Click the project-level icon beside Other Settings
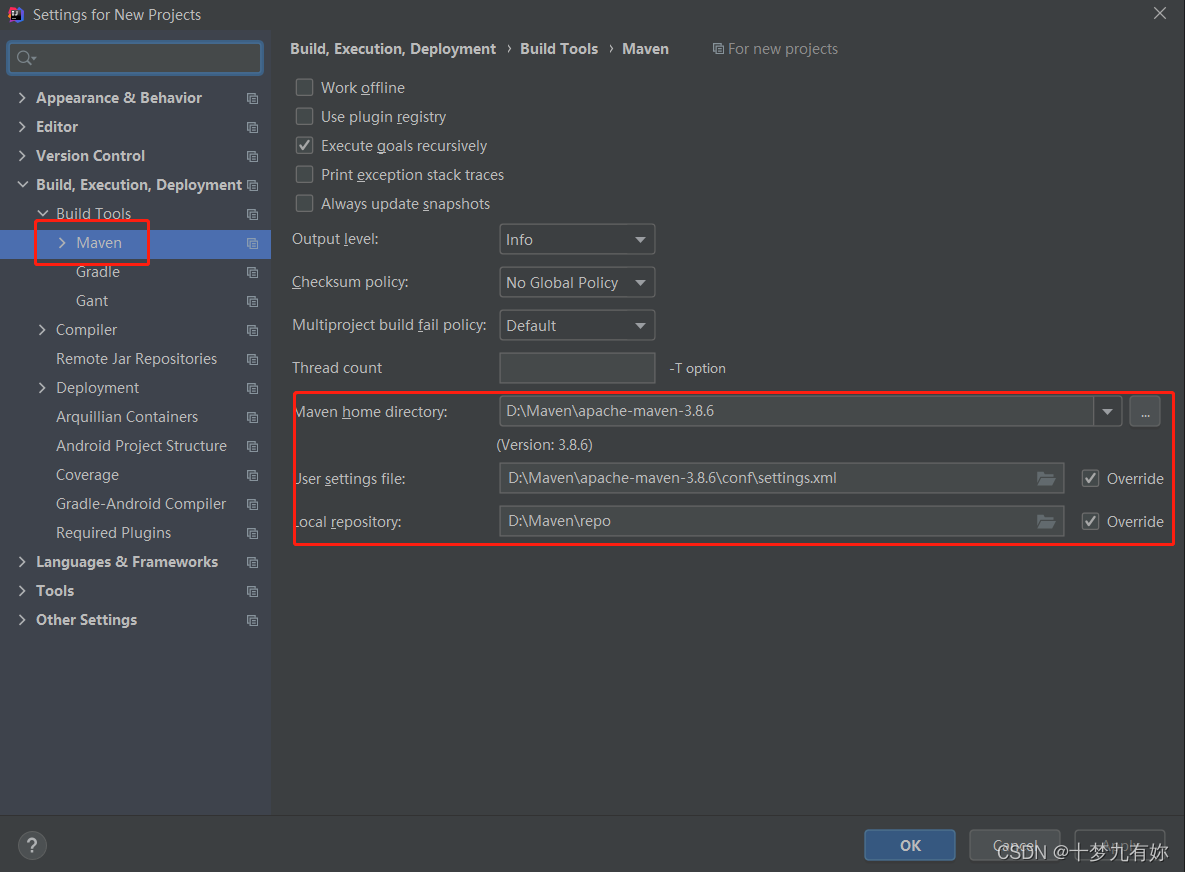 (252, 620)
